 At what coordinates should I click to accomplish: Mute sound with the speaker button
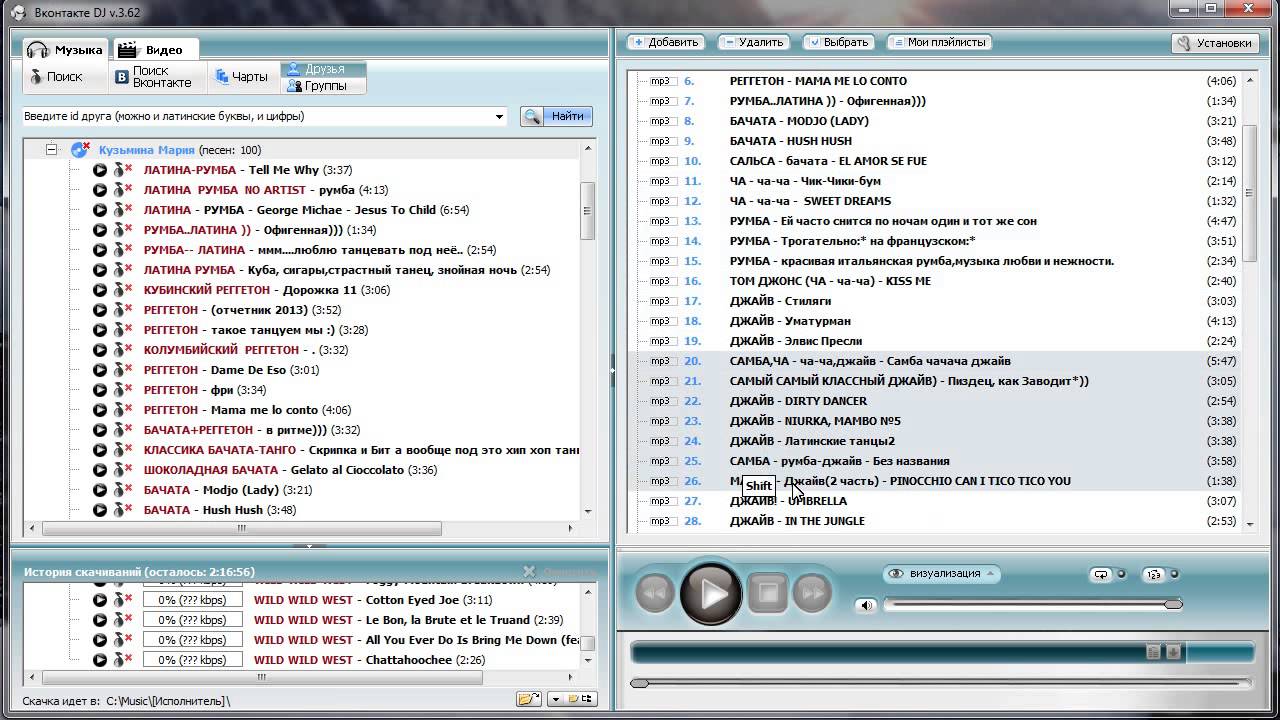tap(866, 605)
